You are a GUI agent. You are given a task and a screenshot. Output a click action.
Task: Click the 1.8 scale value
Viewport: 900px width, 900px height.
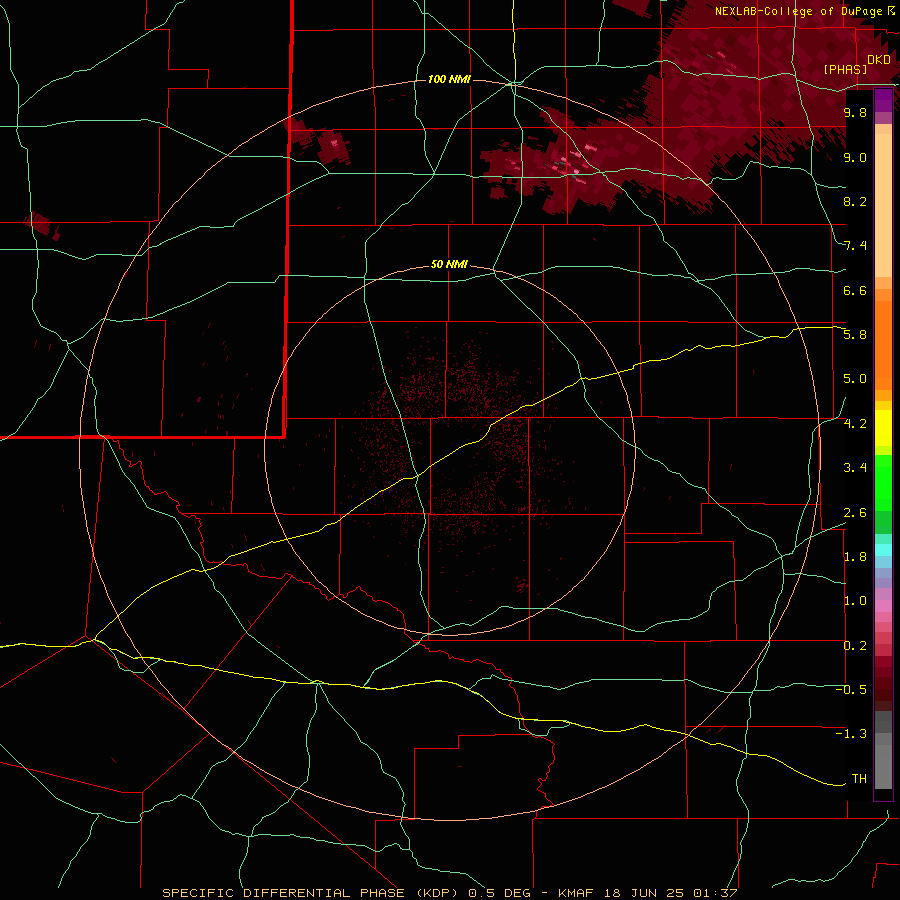855,557
